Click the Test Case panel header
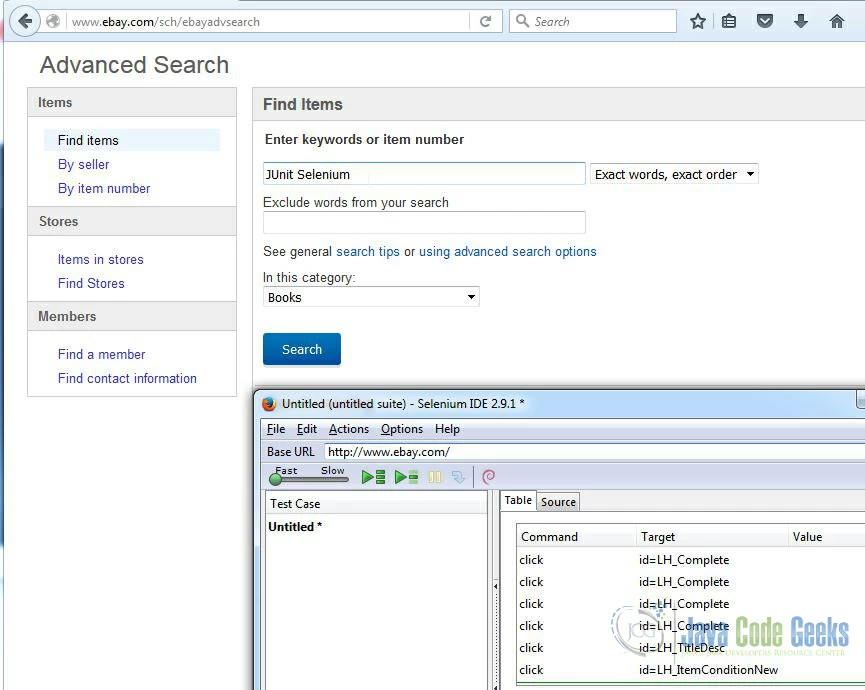This screenshot has height=690, width=865. [x=376, y=504]
